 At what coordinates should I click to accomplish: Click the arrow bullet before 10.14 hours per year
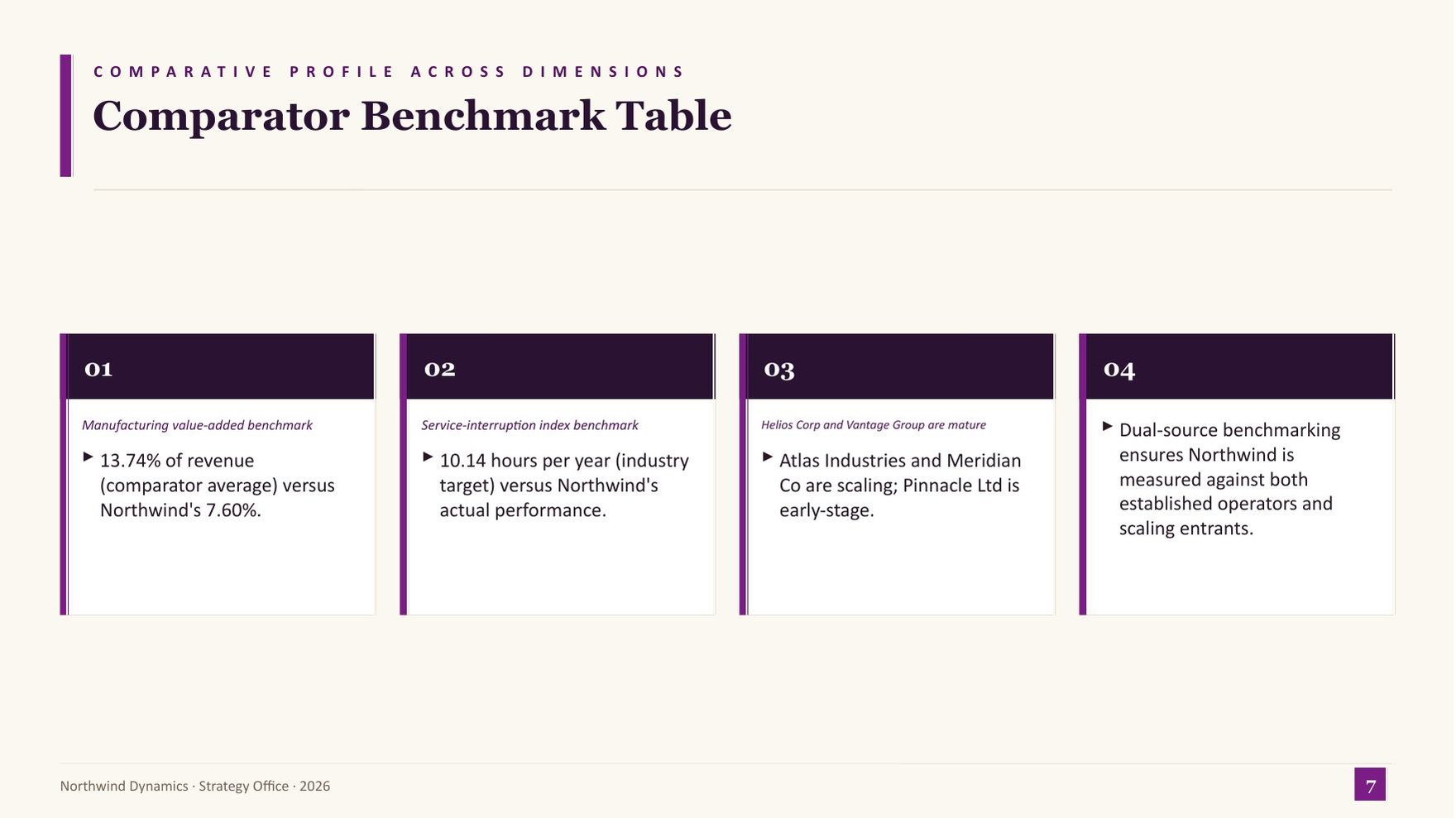click(429, 457)
